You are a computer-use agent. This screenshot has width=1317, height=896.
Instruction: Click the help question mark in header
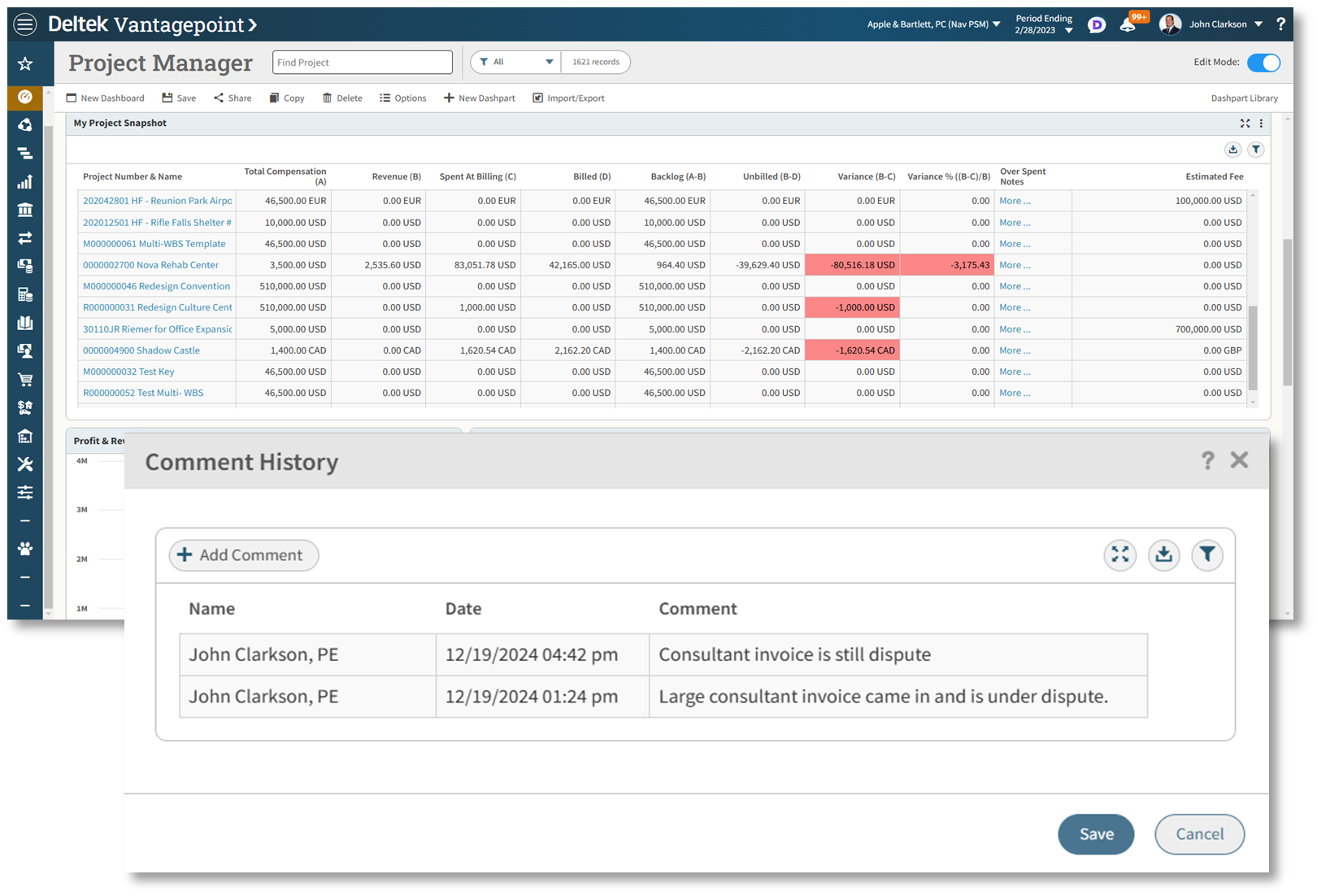click(1280, 24)
